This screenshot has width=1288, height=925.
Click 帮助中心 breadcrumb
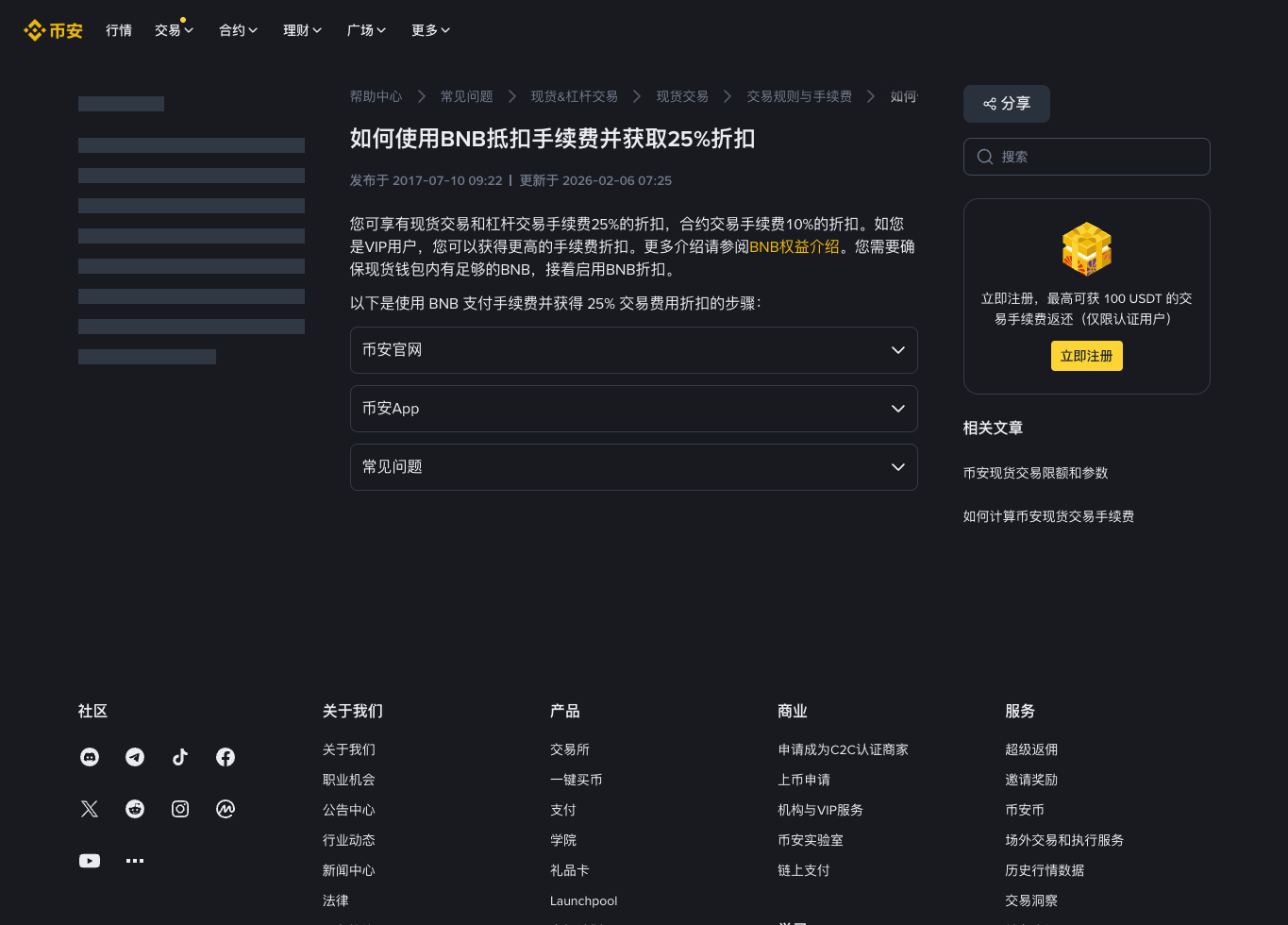376,96
